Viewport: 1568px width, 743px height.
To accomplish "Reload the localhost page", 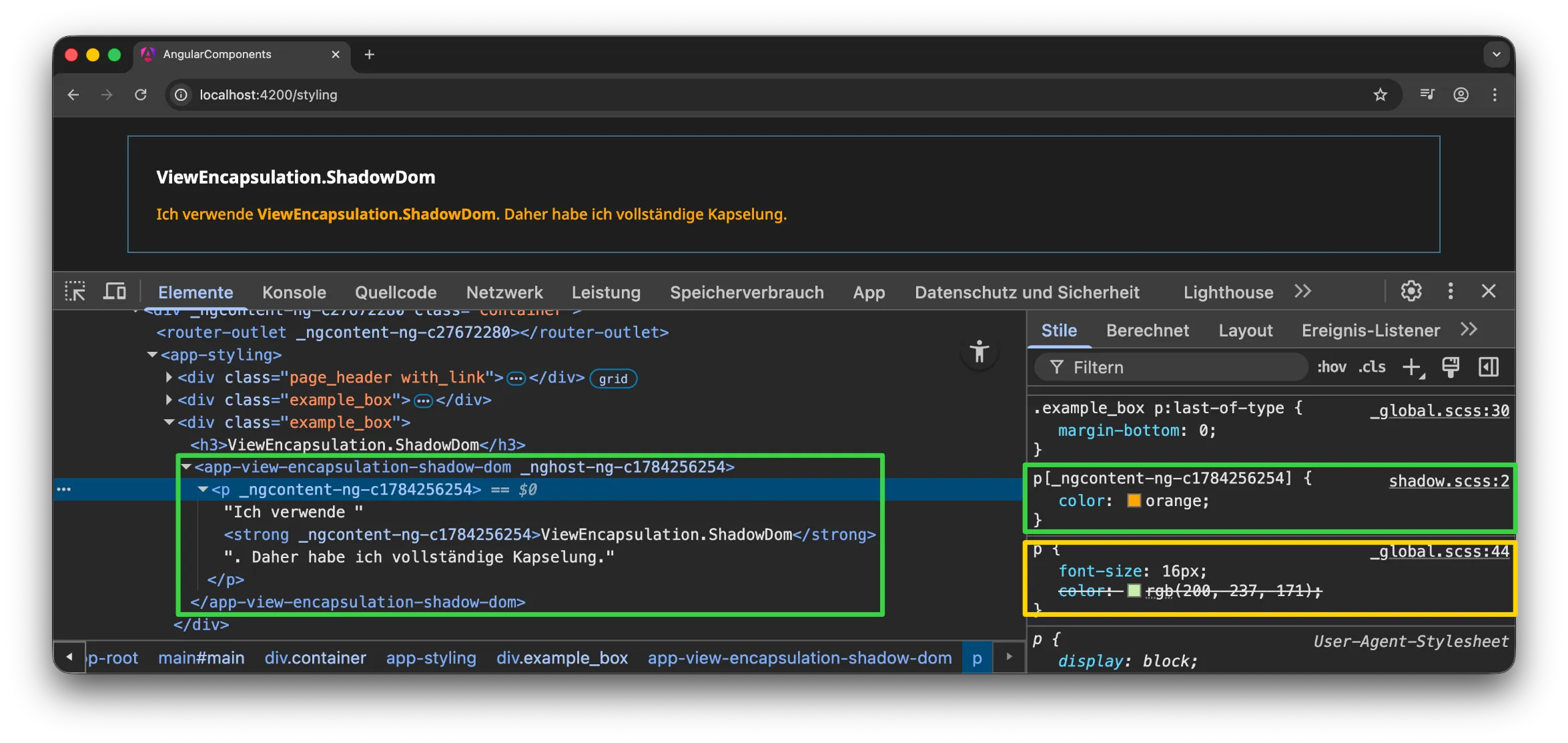I will click(x=141, y=95).
